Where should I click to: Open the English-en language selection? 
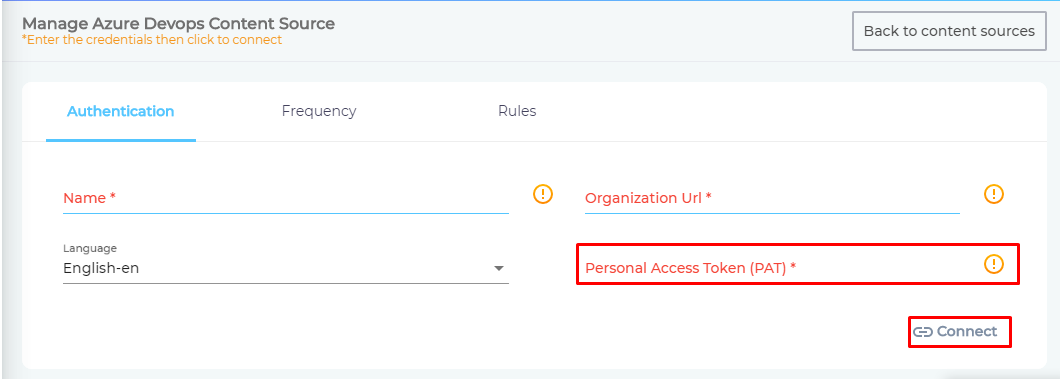286,268
